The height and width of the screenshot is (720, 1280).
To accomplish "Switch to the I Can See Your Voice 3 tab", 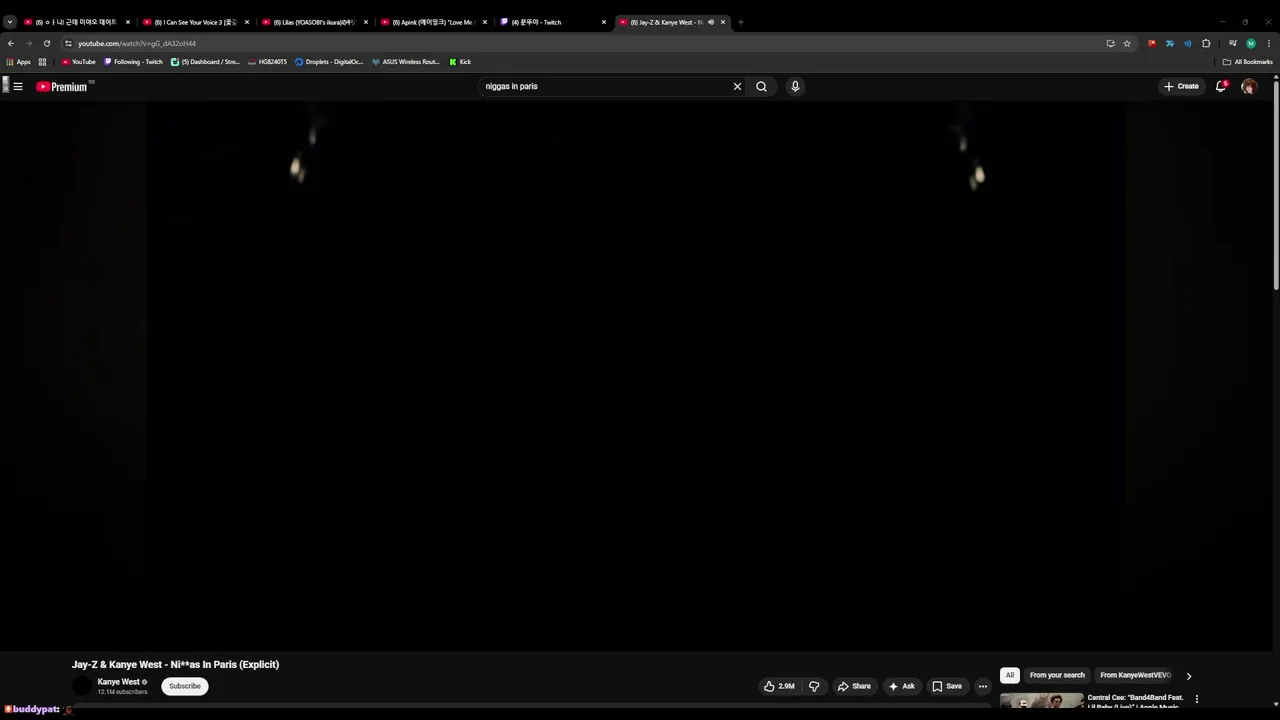I will [196, 22].
